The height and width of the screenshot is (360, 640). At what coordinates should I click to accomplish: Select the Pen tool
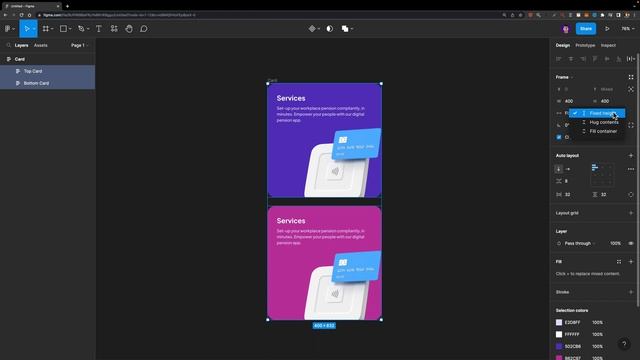[x=81, y=29]
